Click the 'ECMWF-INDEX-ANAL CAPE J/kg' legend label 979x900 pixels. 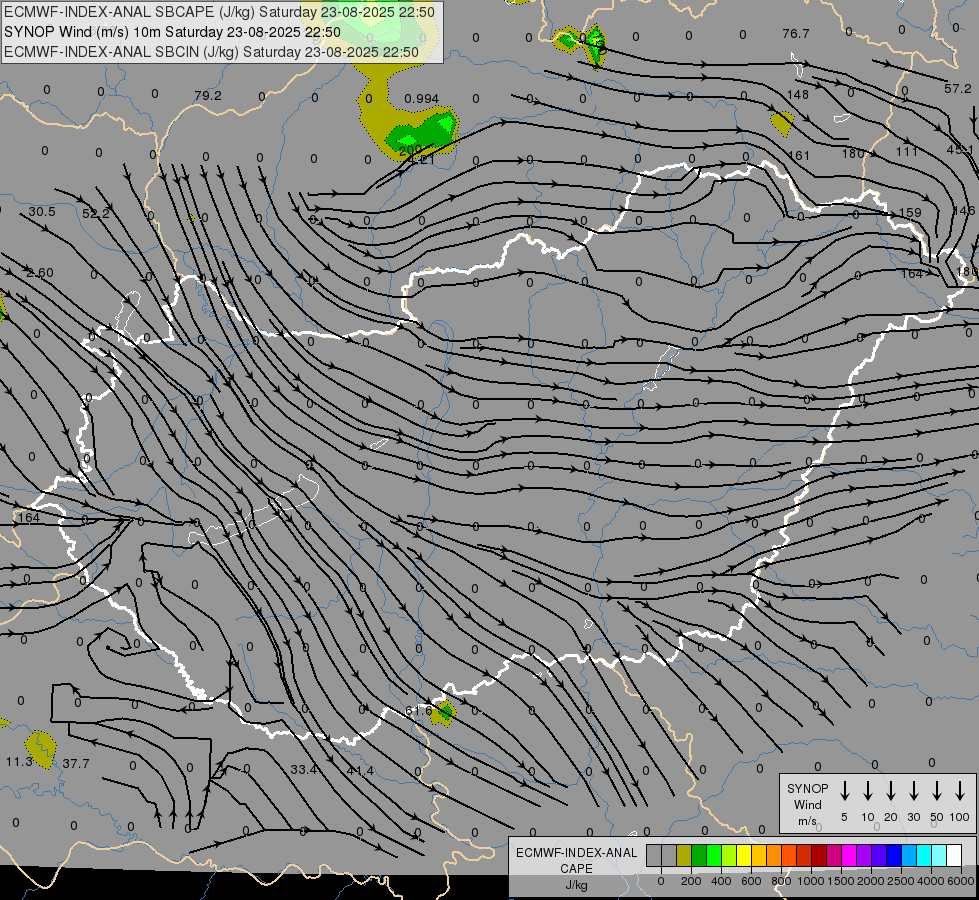tap(576, 868)
